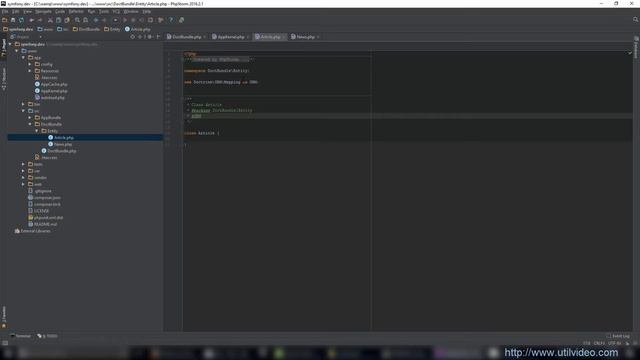Open the Refactor menu
The height and width of the screenshot is (360, 640).
coord(76,11)
